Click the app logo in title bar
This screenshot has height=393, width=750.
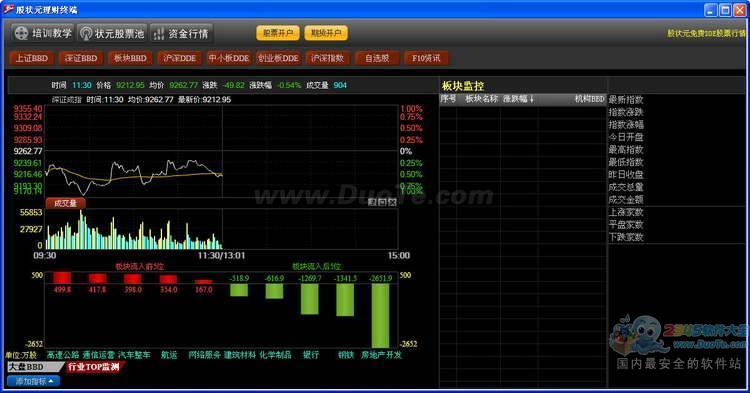point(8,9)
